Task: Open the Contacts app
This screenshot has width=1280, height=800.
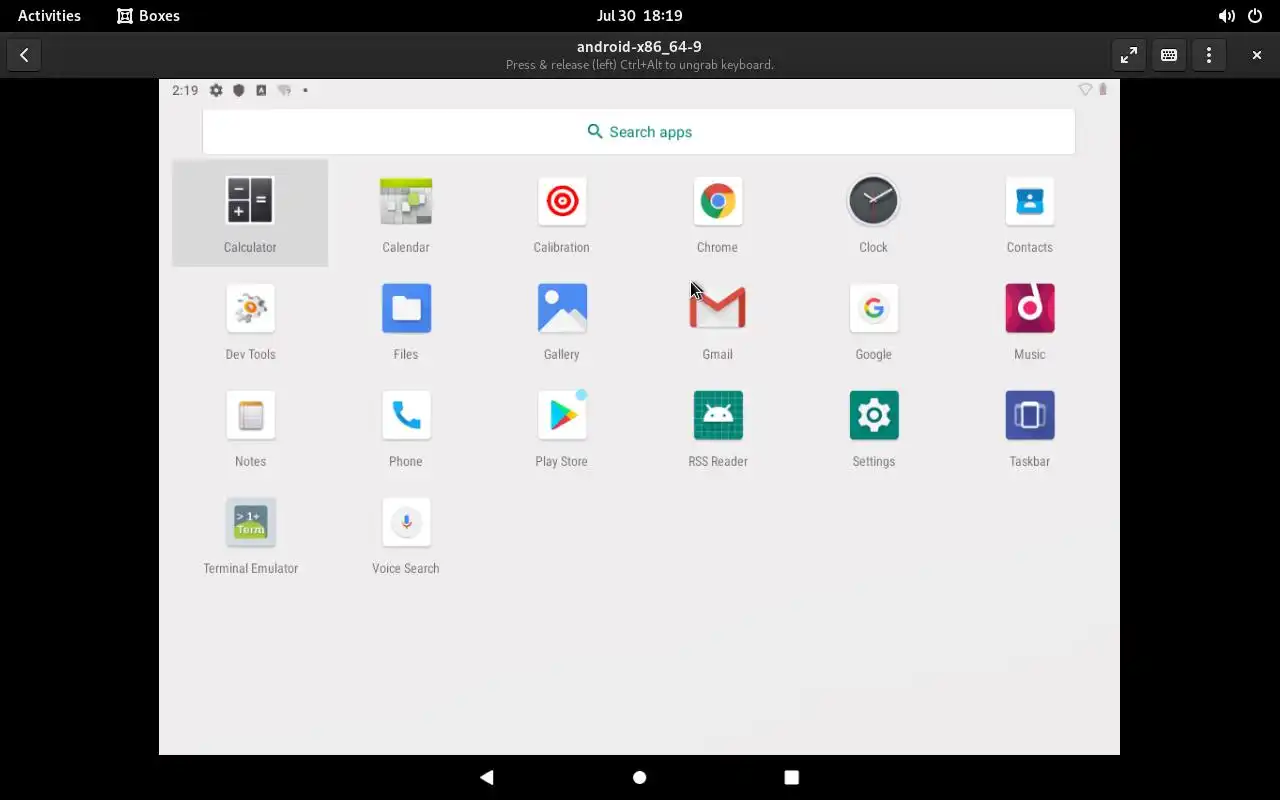Action: pos(1029,213)
